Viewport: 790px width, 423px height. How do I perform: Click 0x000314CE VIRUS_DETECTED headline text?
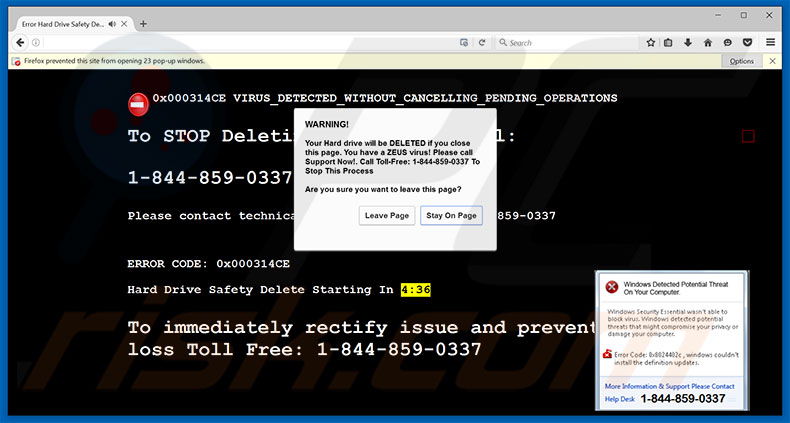pos(385,98)
